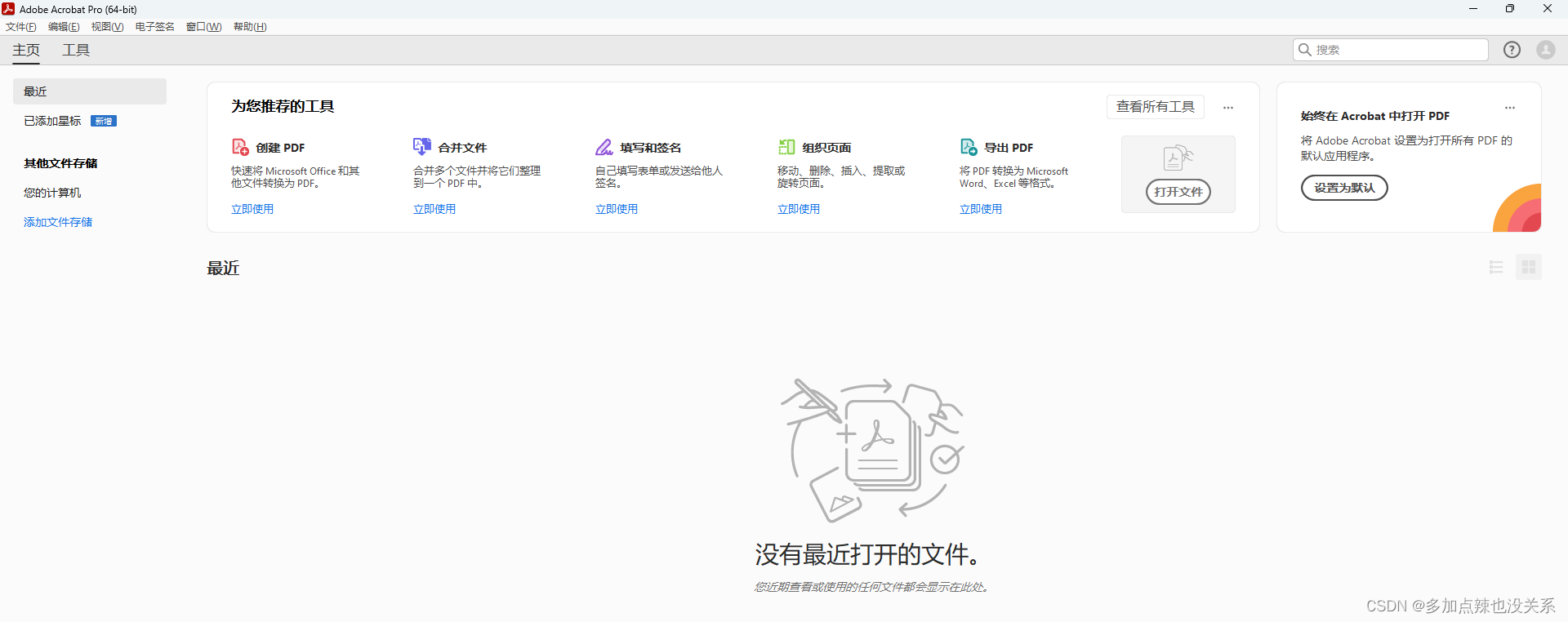Click the 填写和签名 tool title
Screen dimensions: 1568x622
pos(651,148)
